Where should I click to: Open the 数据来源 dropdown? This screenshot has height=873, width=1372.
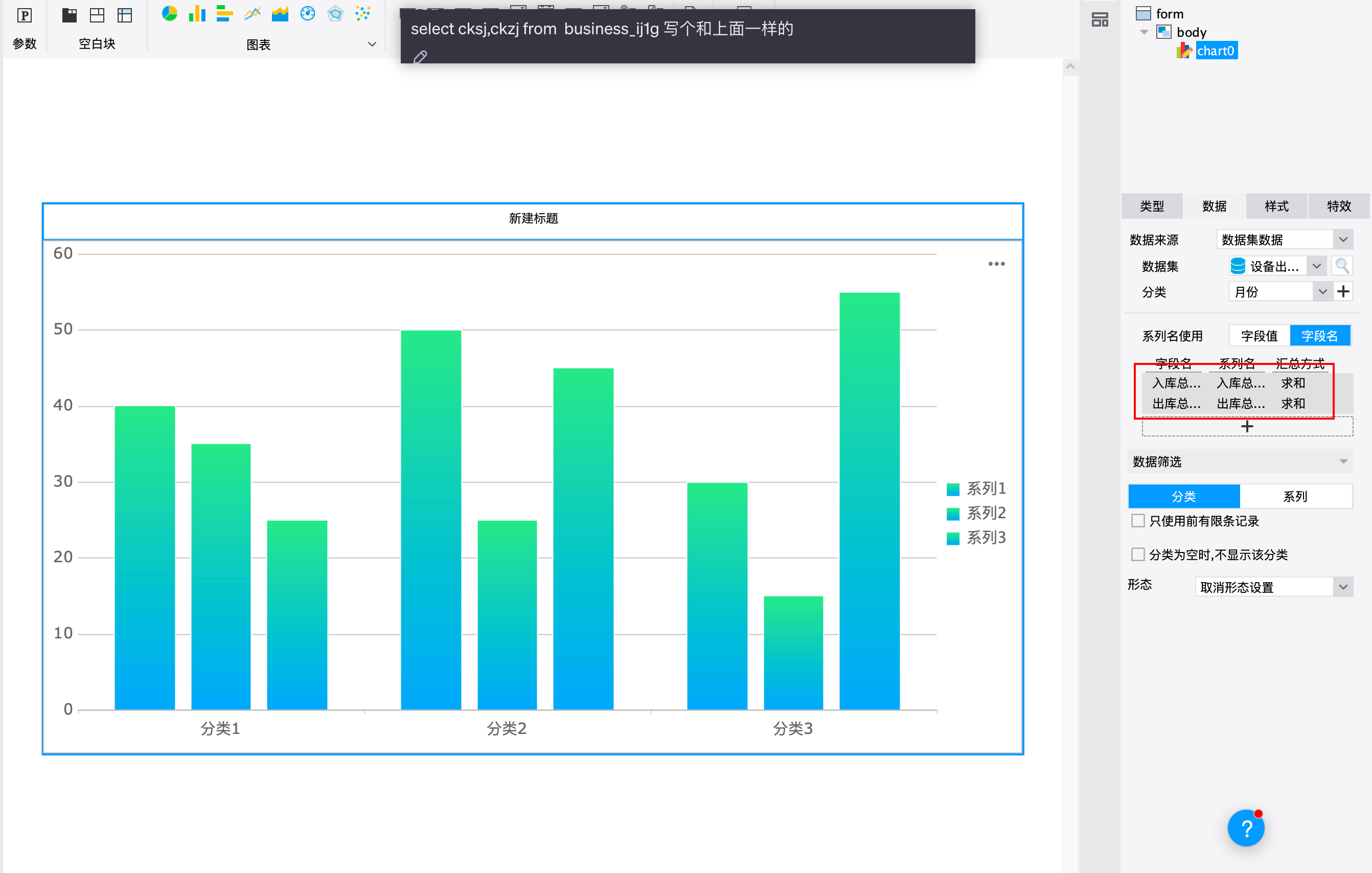(x=1285, y=239)
